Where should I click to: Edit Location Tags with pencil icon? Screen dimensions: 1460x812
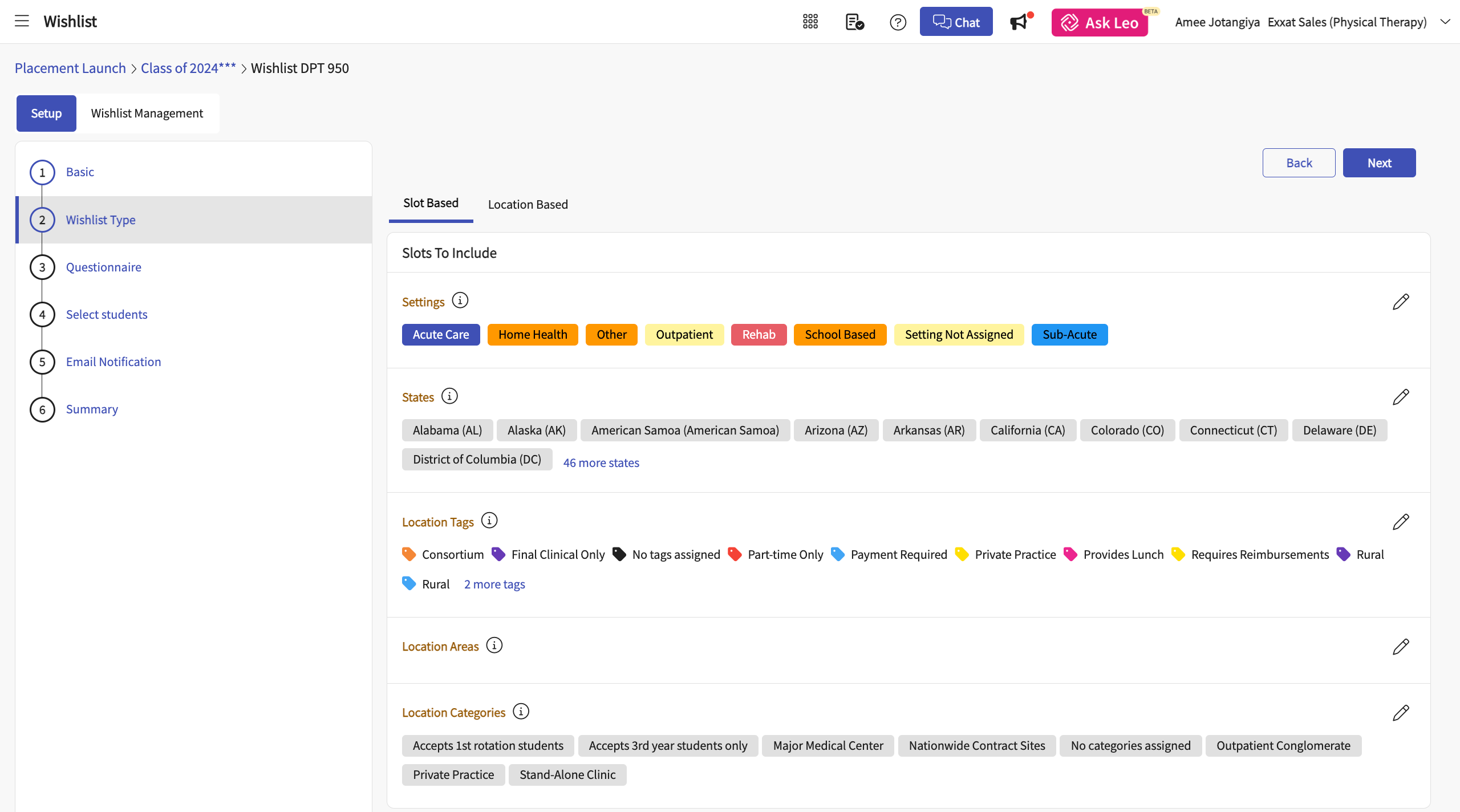point(1400,522)
